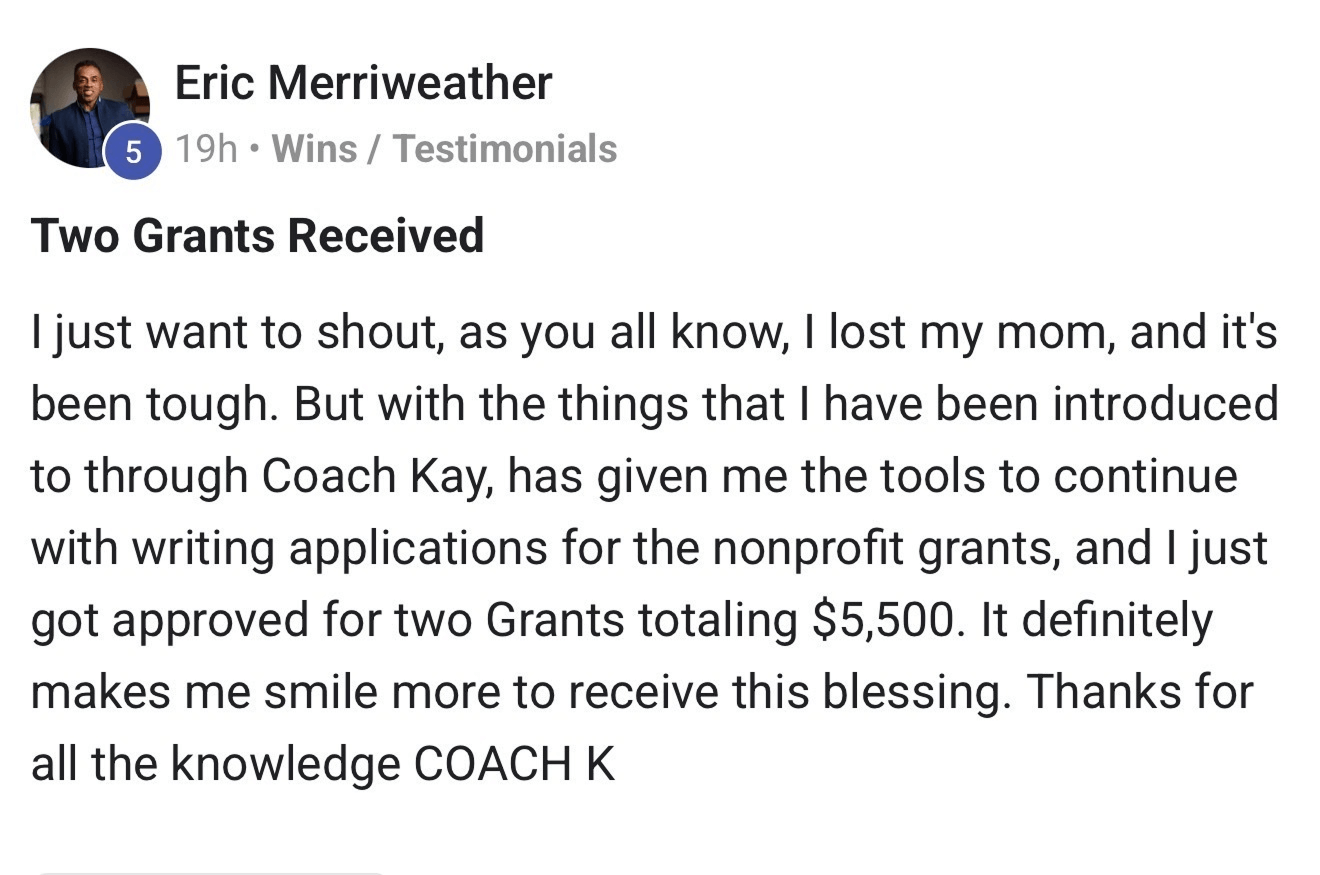Viewport: 1320px width, 875px height.
Task: Click the dot separator after 19h
Action: (x=255, y=150)
